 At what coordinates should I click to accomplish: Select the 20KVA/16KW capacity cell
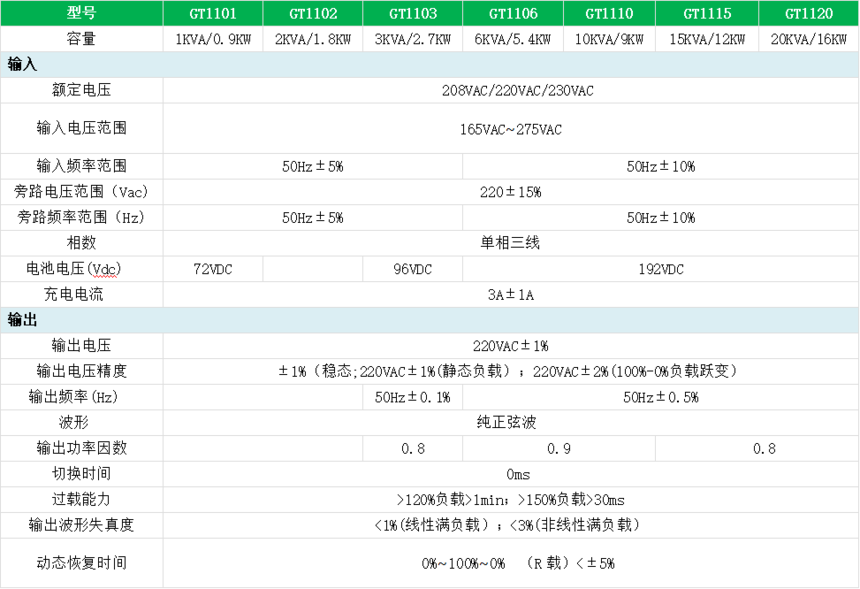coord(808,39)
